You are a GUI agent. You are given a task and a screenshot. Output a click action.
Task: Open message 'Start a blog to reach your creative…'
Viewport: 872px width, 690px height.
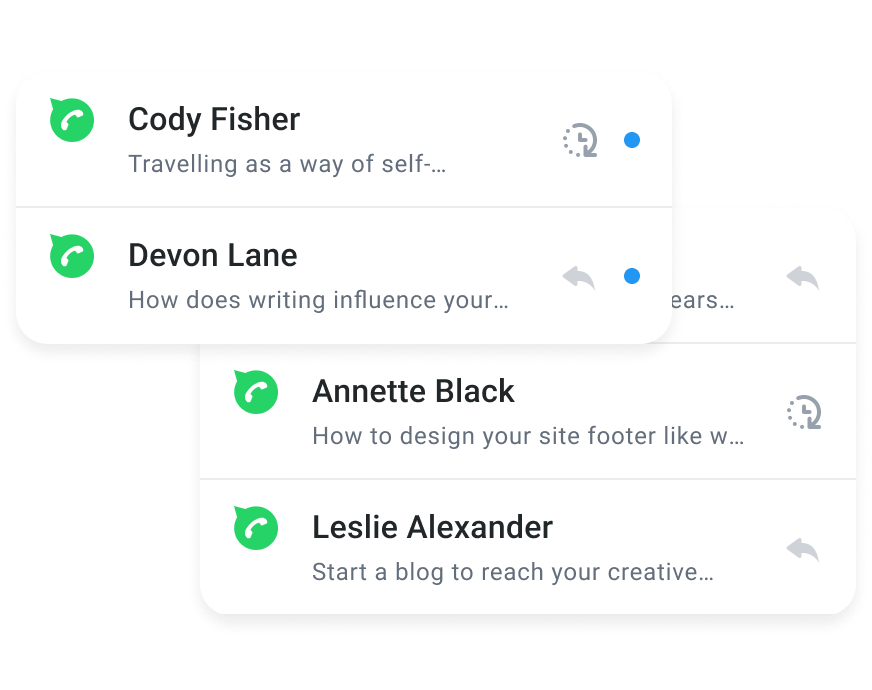pyautogui.click(x=512, y=572)
